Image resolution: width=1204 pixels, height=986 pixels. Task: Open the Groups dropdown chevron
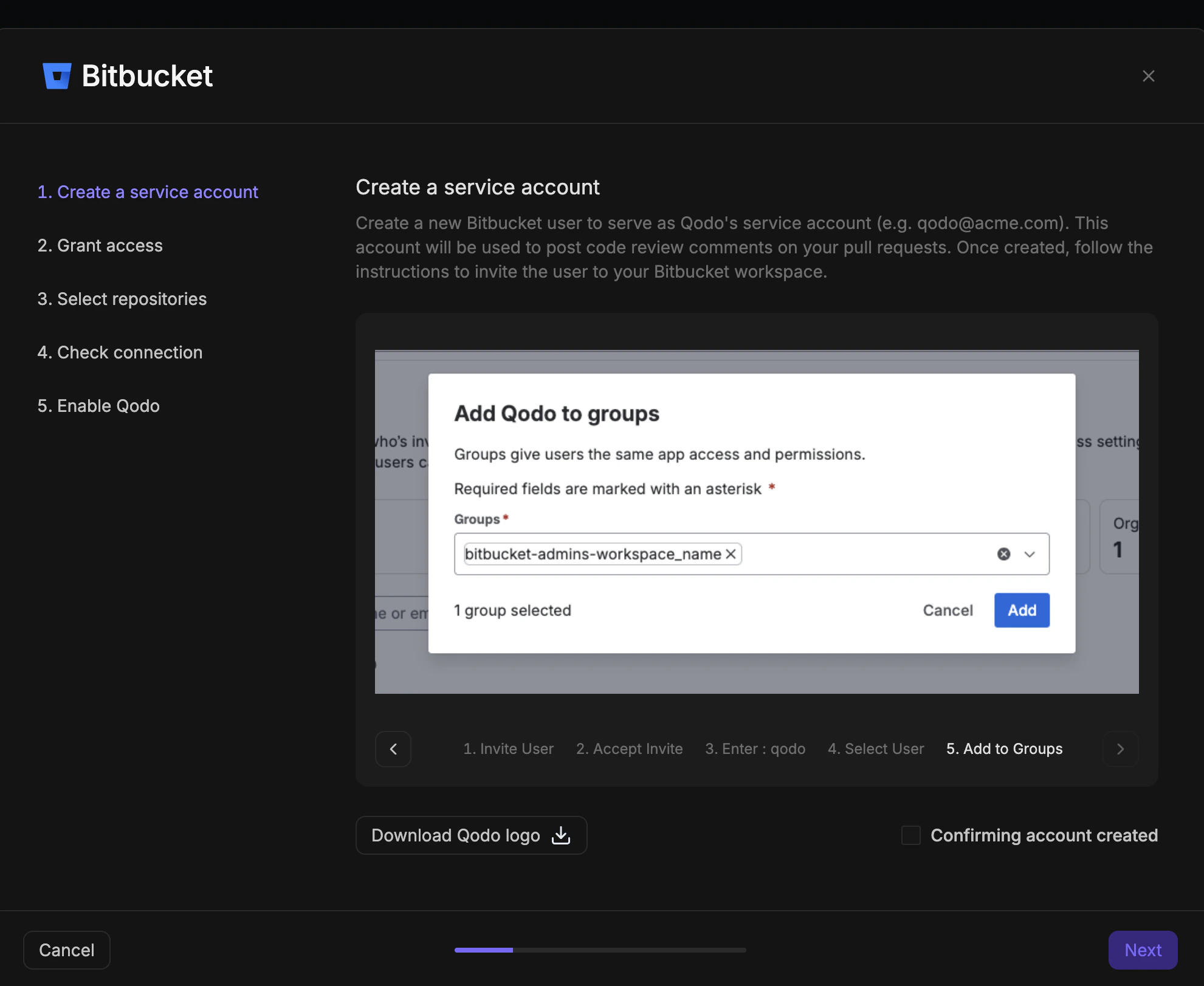(1029, 554)
